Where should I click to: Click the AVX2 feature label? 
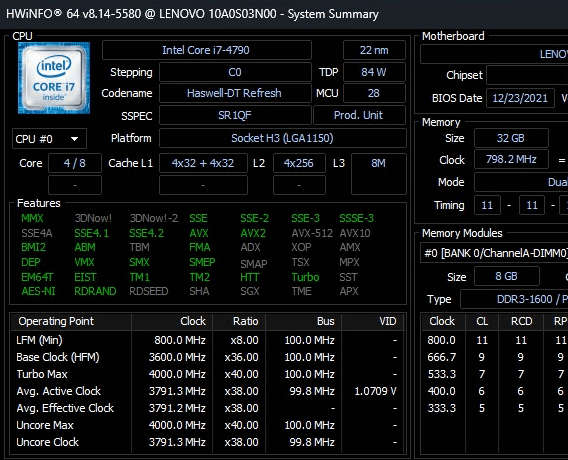253,233
